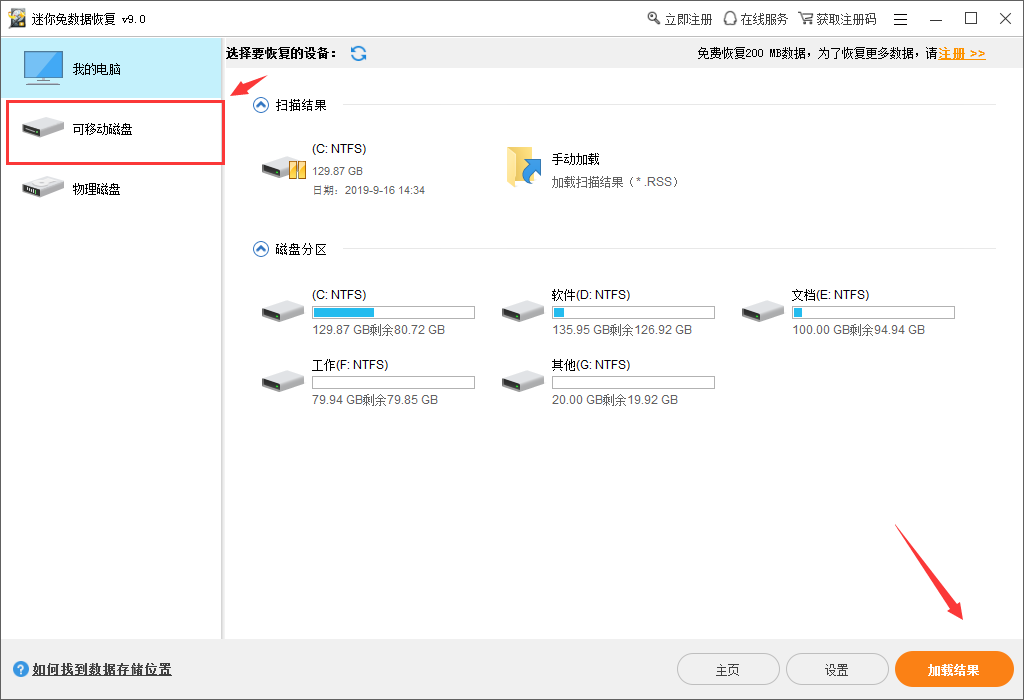This screenshot has height=700, width=1024.
Task: Click the 迷你兔数据恢复 app logo icon
Action: pos(17,19)
